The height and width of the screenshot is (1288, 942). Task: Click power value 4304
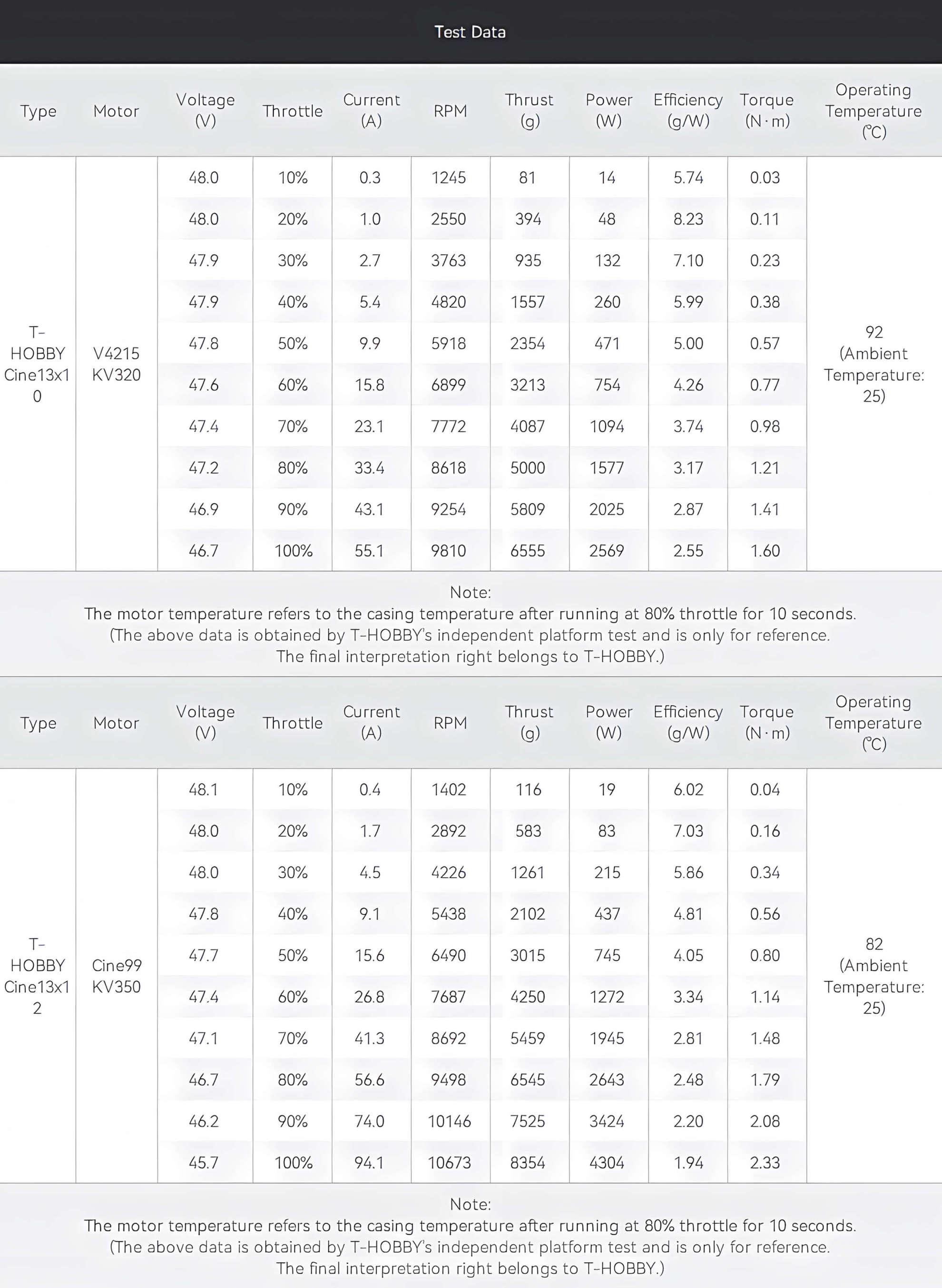[x=607, y=1162]
